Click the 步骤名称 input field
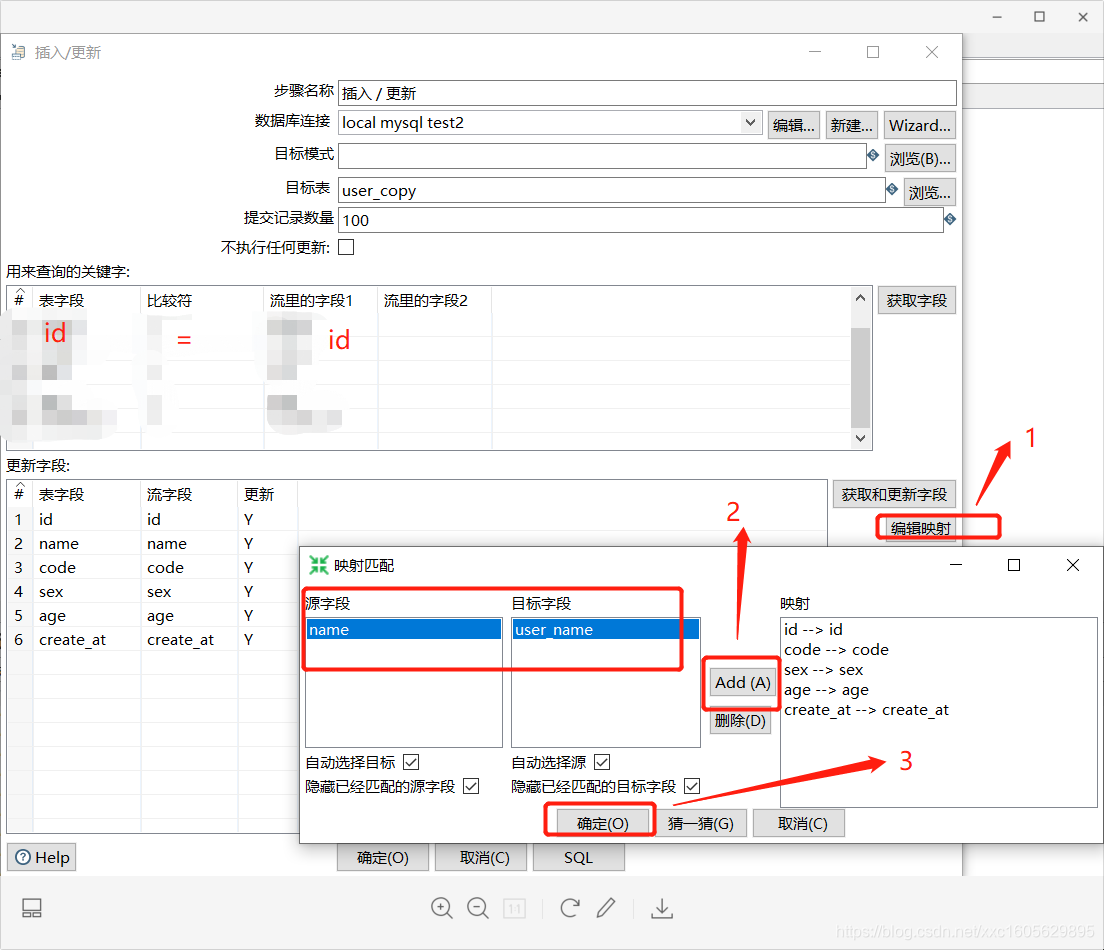 [x=647, y=93]
